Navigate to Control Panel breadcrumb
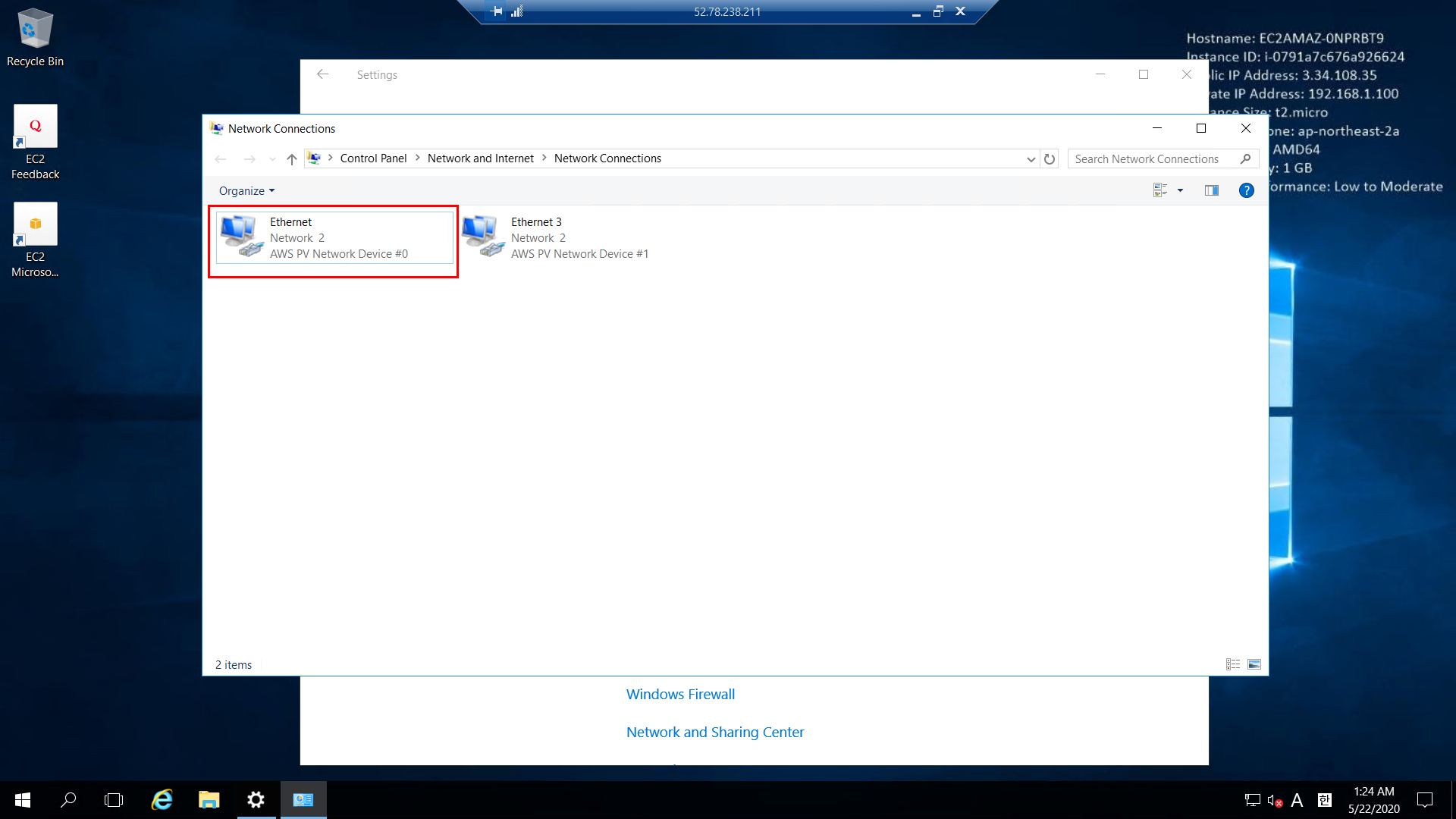 (x=373, y=158)
